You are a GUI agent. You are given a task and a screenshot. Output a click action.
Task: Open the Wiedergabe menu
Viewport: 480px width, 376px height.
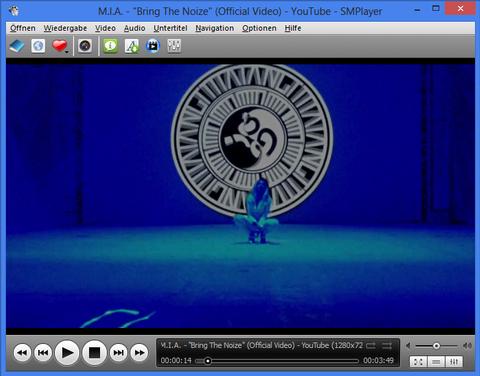65,28
